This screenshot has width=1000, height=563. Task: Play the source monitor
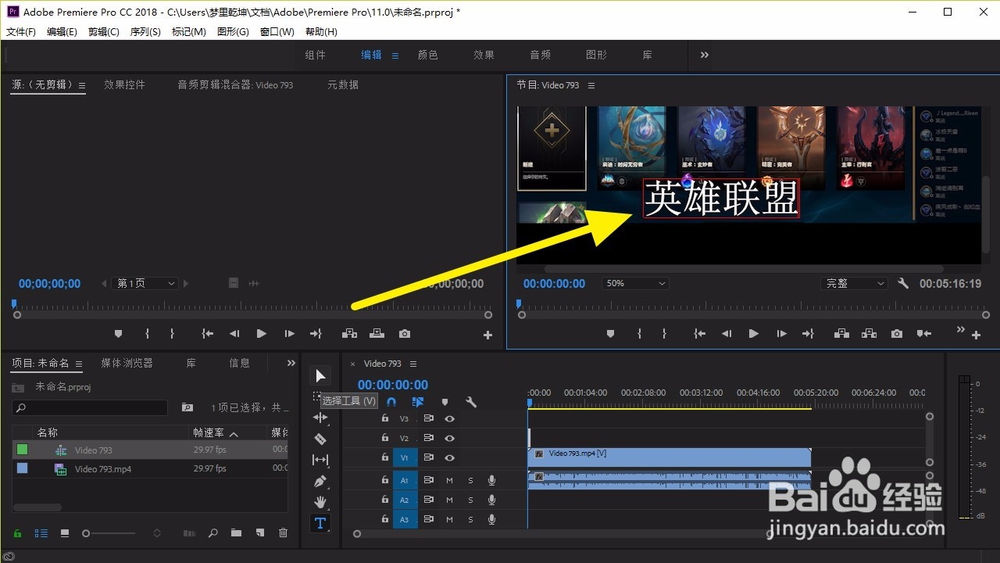click(261, 333)
